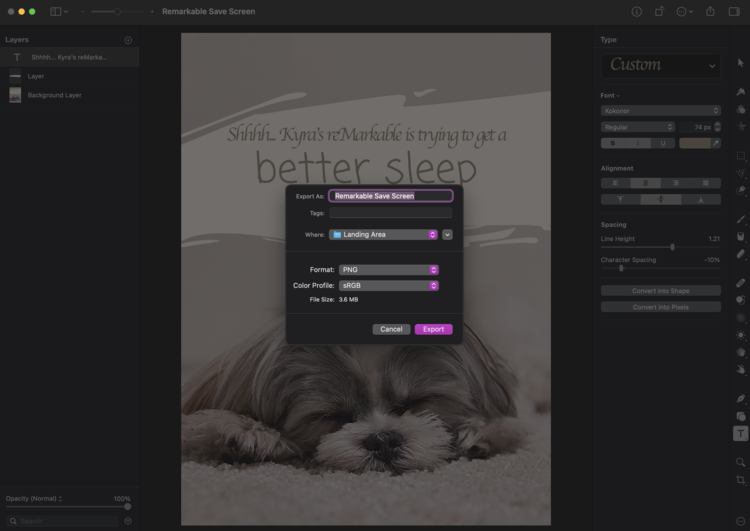Collapse the Font section header
The width and height of the screenshot is (750, 531).
tap(610, 96)
